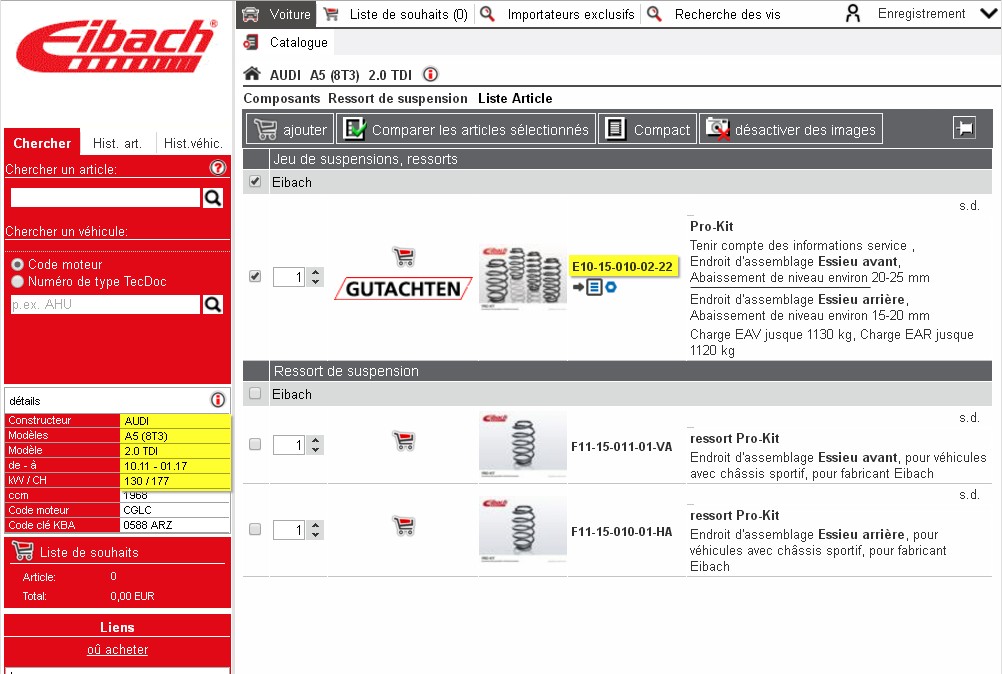The image size is (1002, 674).
Task: Click Comparer les articles sélectionnés button
Action: click(x=466, y=129)
